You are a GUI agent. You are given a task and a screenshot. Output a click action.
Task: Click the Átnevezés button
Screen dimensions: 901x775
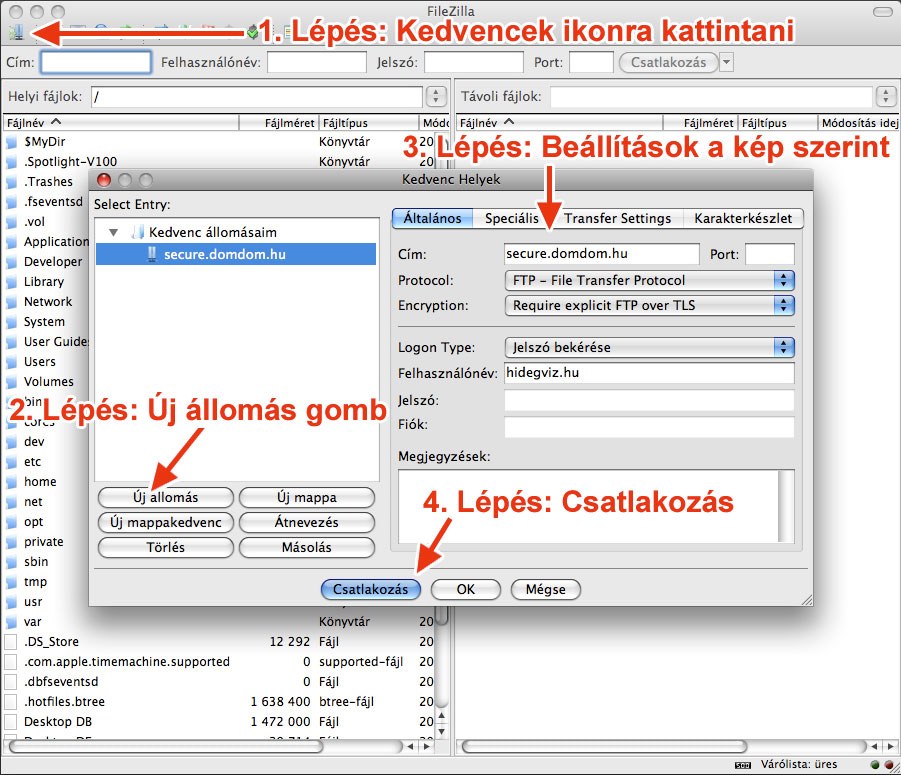(x=307, y=522)
